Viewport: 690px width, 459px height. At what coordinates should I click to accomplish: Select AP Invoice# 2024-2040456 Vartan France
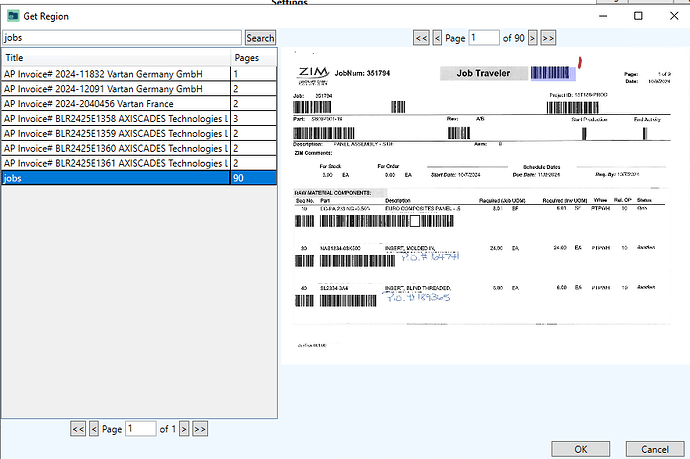coord(139,104)
